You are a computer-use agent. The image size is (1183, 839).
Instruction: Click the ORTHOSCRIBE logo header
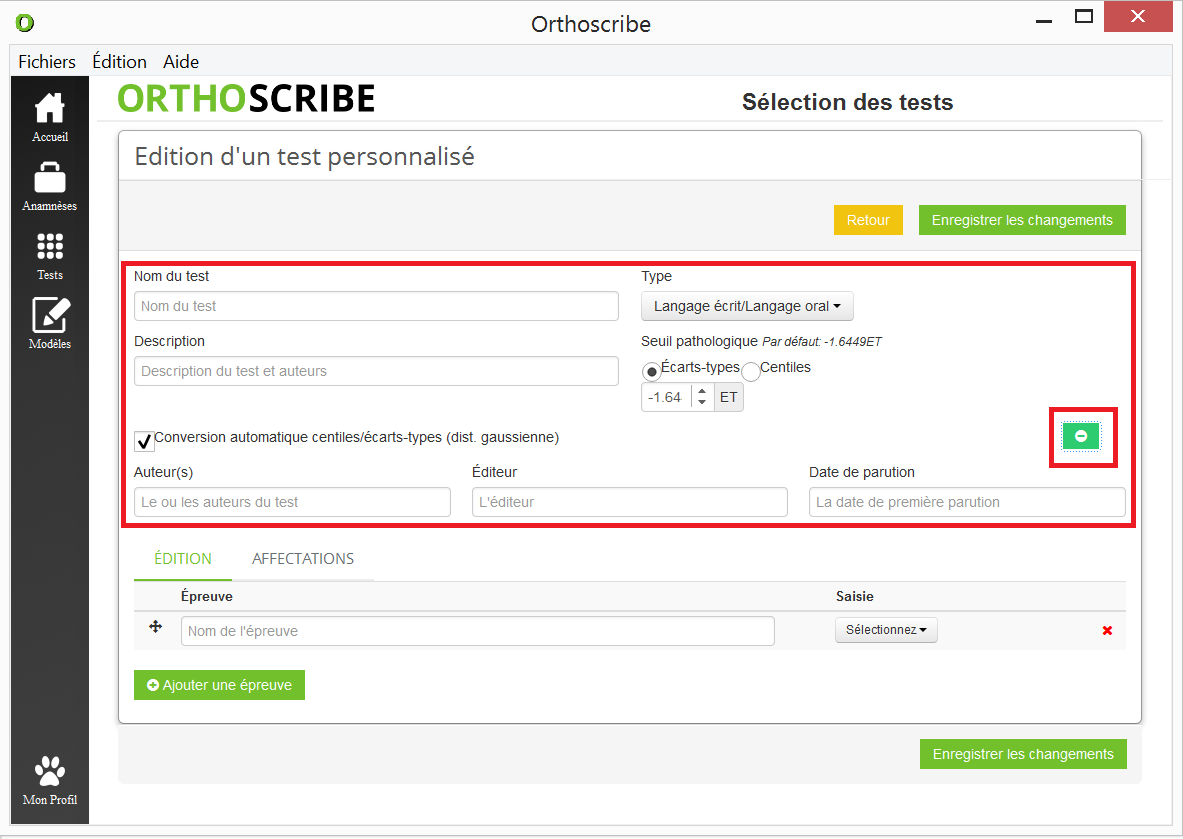pyautogui.click(x=246, y=99)
